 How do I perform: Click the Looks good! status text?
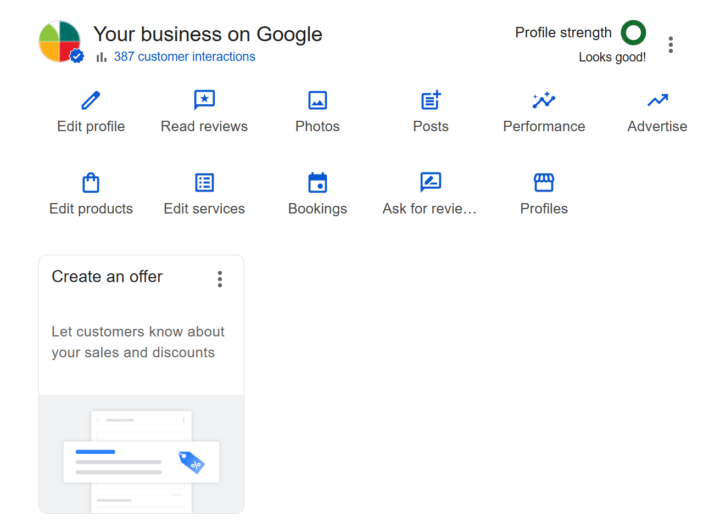612,57
